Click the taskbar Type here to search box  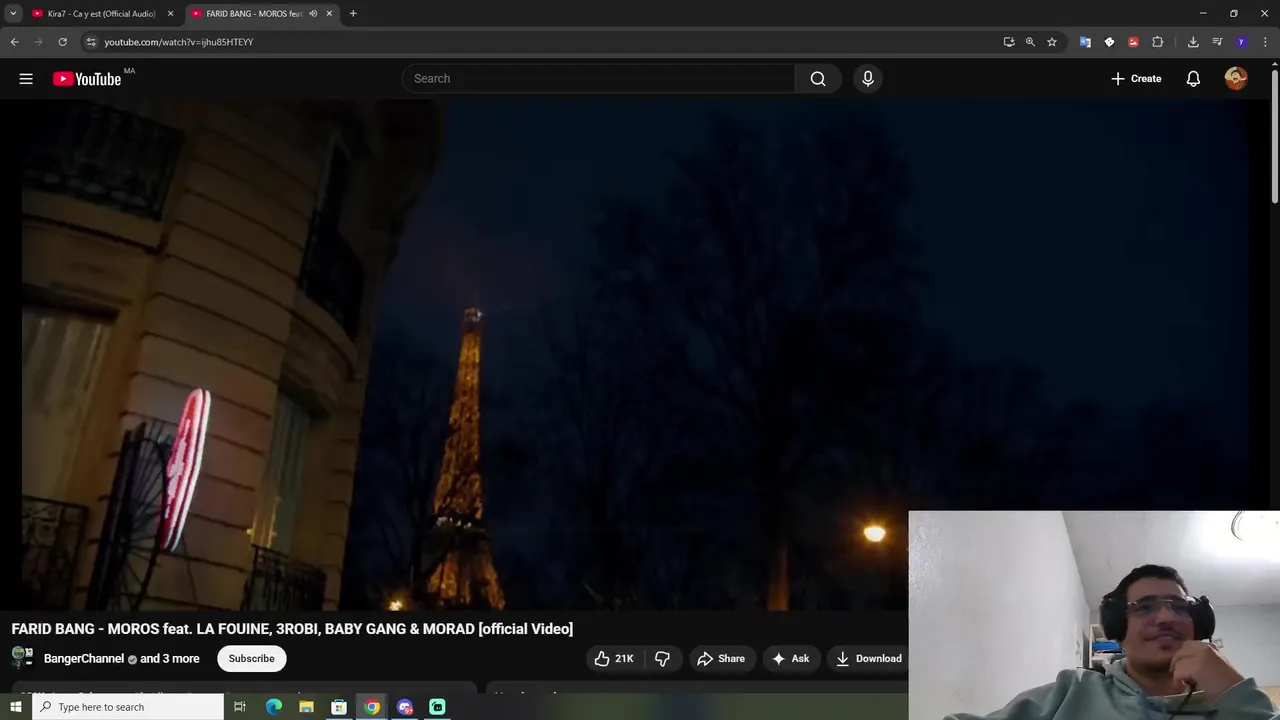click(x=128, y=707)
